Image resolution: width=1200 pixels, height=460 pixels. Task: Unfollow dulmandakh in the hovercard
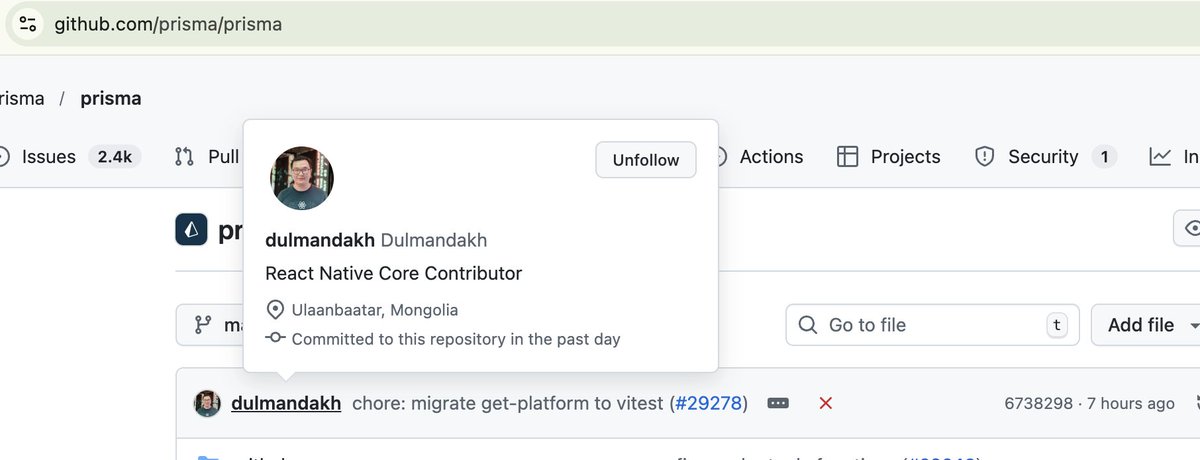point(646,160)
